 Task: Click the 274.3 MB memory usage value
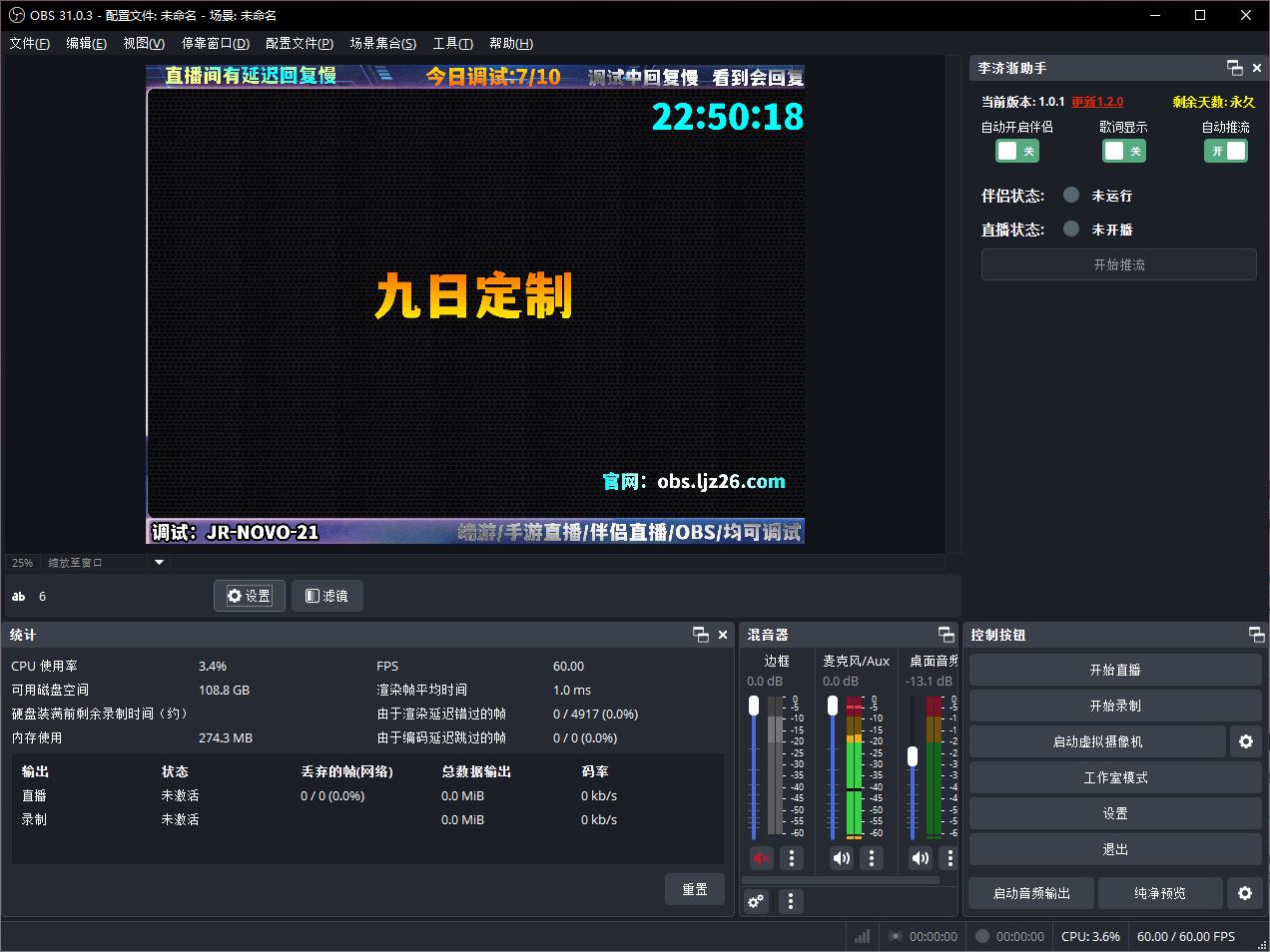point(226,737)
